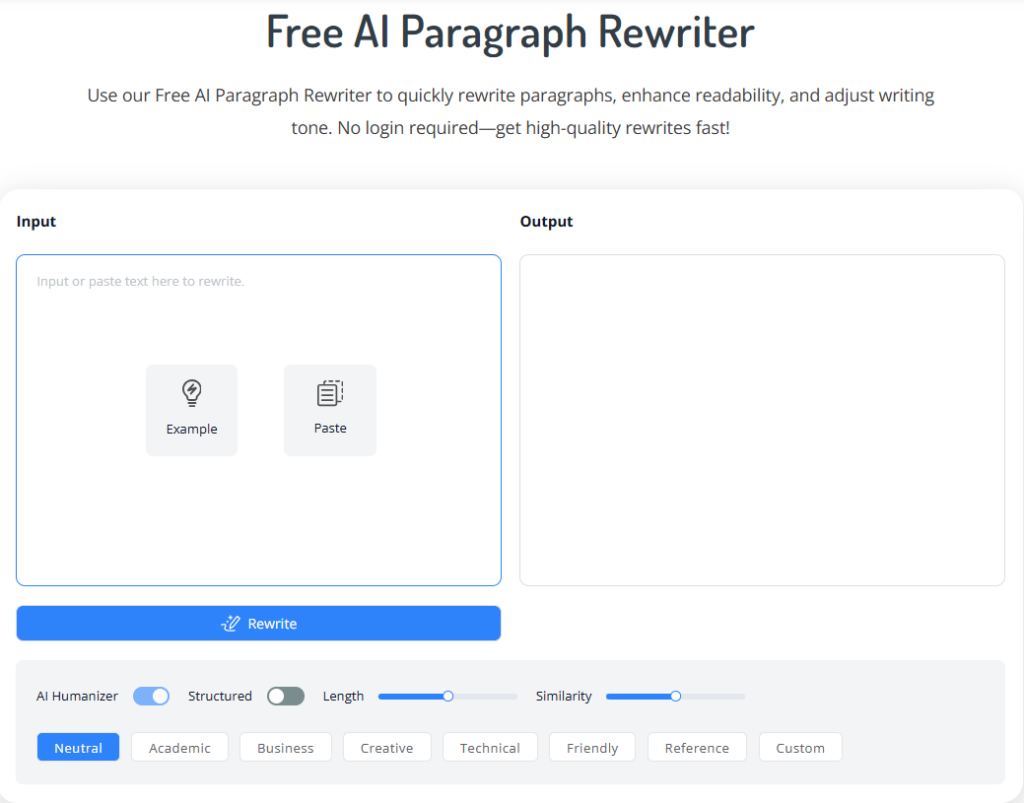Image resolution: width=1024 pixels, height=803 pixels.
Task: Select the Technical tone
Action: click(490, 747)
